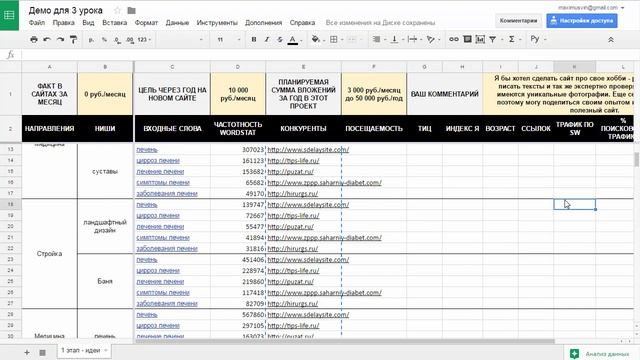Open the Правка menu
Viewport: 640px width, 360px height.
click(x=64, y=23)
